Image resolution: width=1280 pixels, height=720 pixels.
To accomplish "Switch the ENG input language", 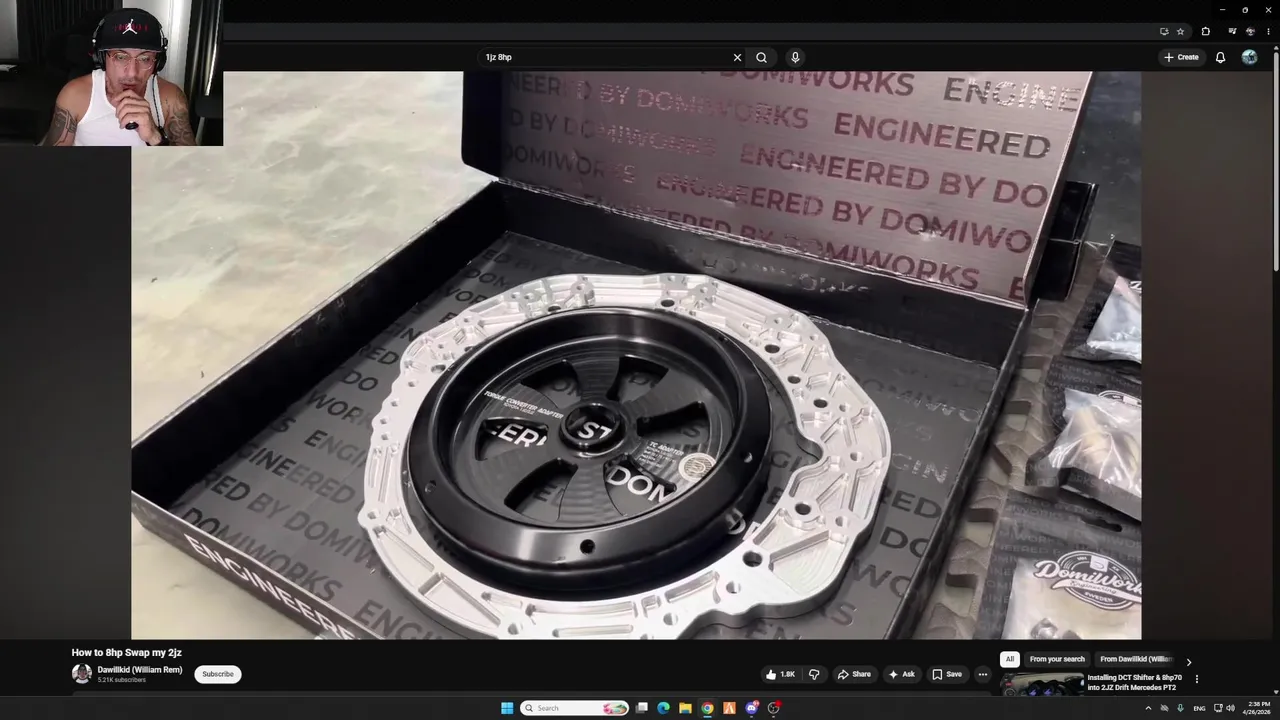I will pos(1199,708).
